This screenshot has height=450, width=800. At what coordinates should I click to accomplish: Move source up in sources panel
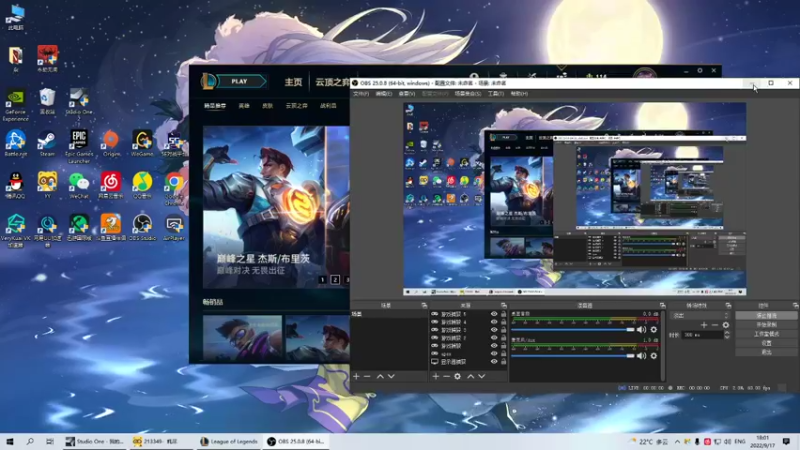(x=470, y=377)
